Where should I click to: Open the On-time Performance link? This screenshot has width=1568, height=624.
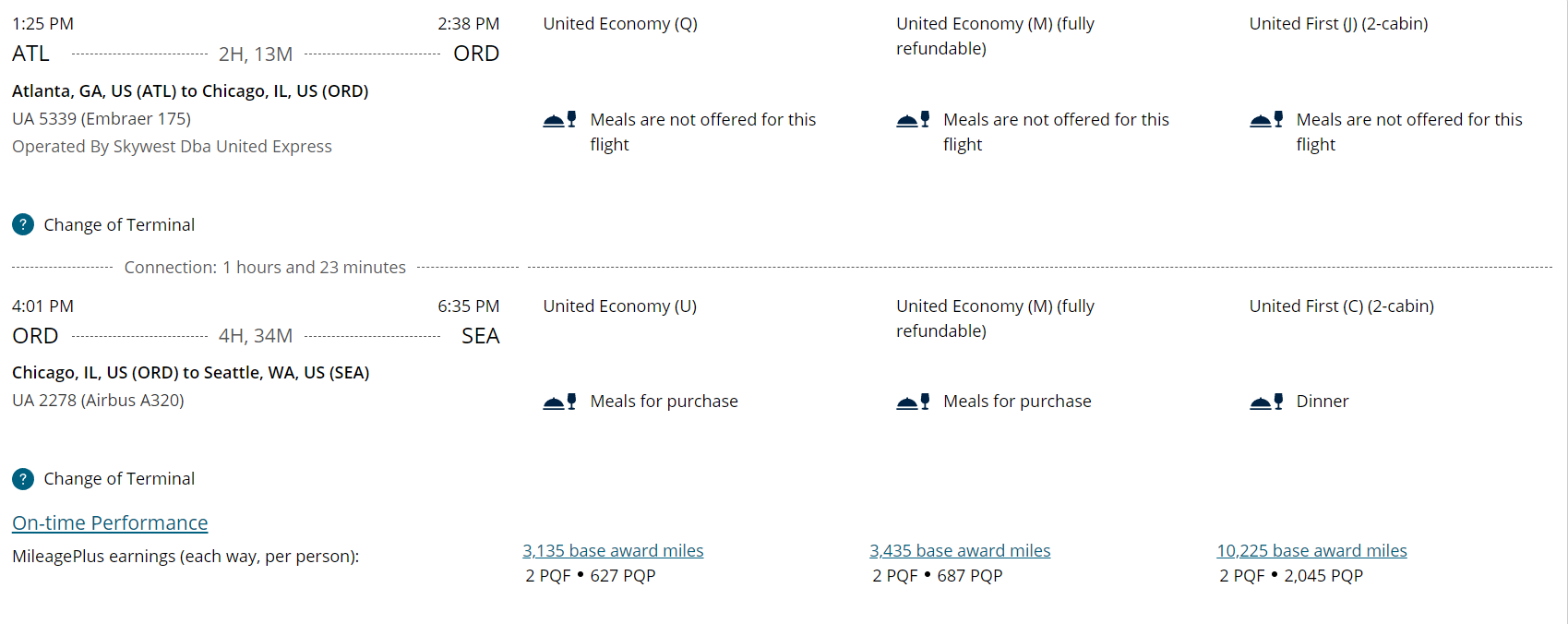[110, 522]
